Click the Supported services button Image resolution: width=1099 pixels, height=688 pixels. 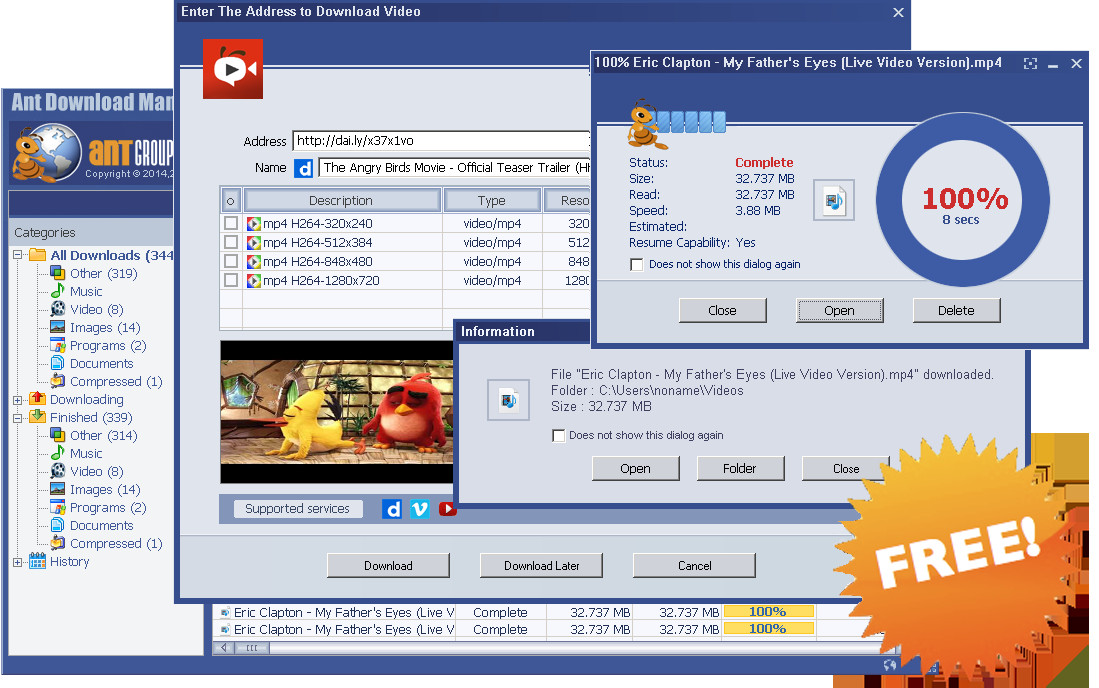click(x=297, y=509)
